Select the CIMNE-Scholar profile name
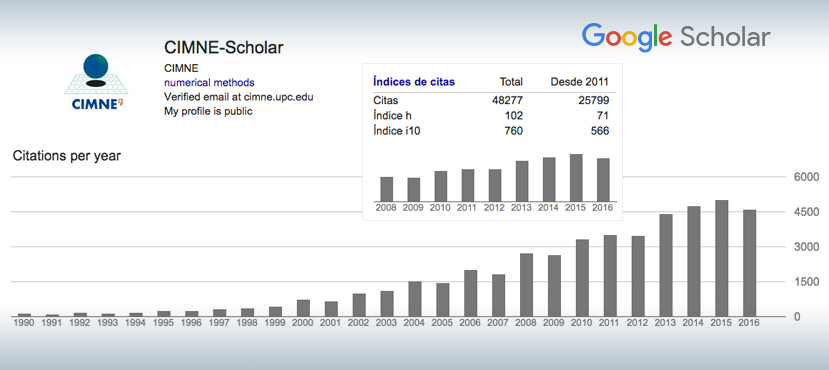 tap(224, 48)
